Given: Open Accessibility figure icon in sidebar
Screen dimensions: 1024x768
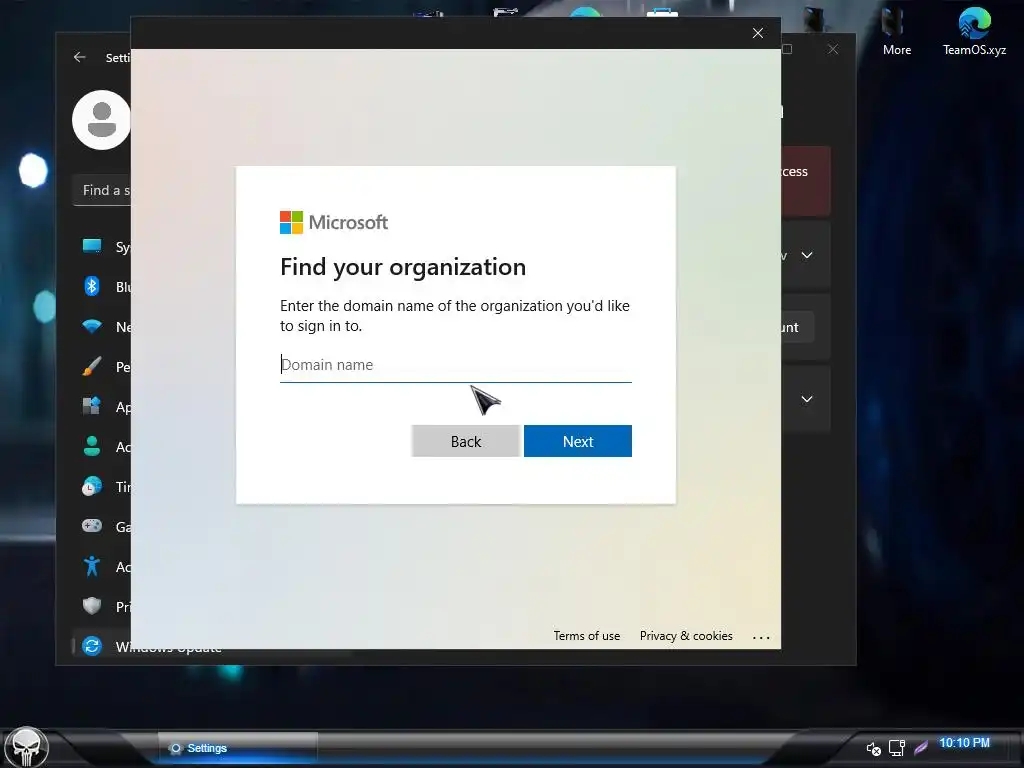Looking at the screenshot, I should (92, 566).
